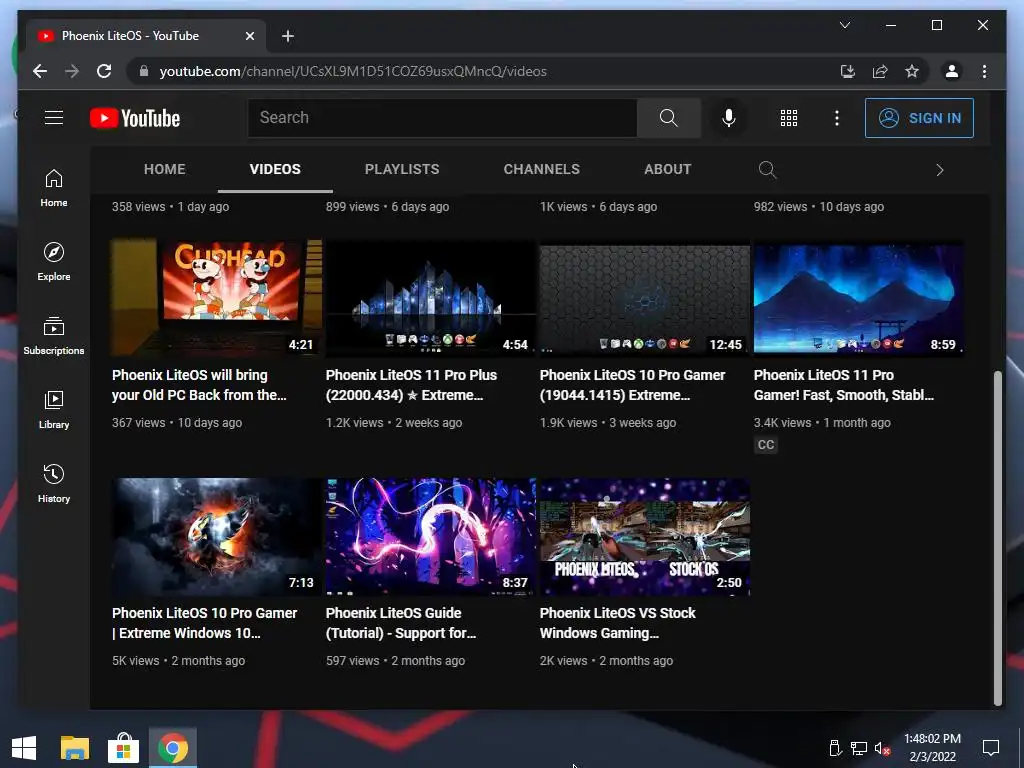Open Microsoft Store from taskbar

(123, 748)
